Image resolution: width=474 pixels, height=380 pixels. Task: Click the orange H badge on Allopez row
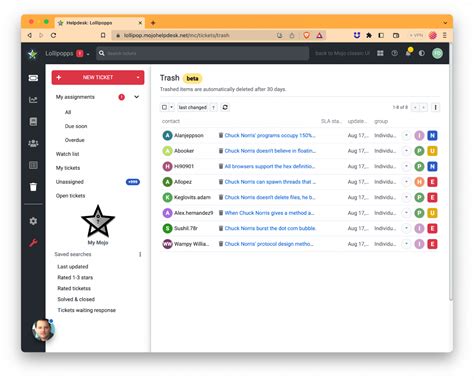pyautogui.click(x=419, y=182)
